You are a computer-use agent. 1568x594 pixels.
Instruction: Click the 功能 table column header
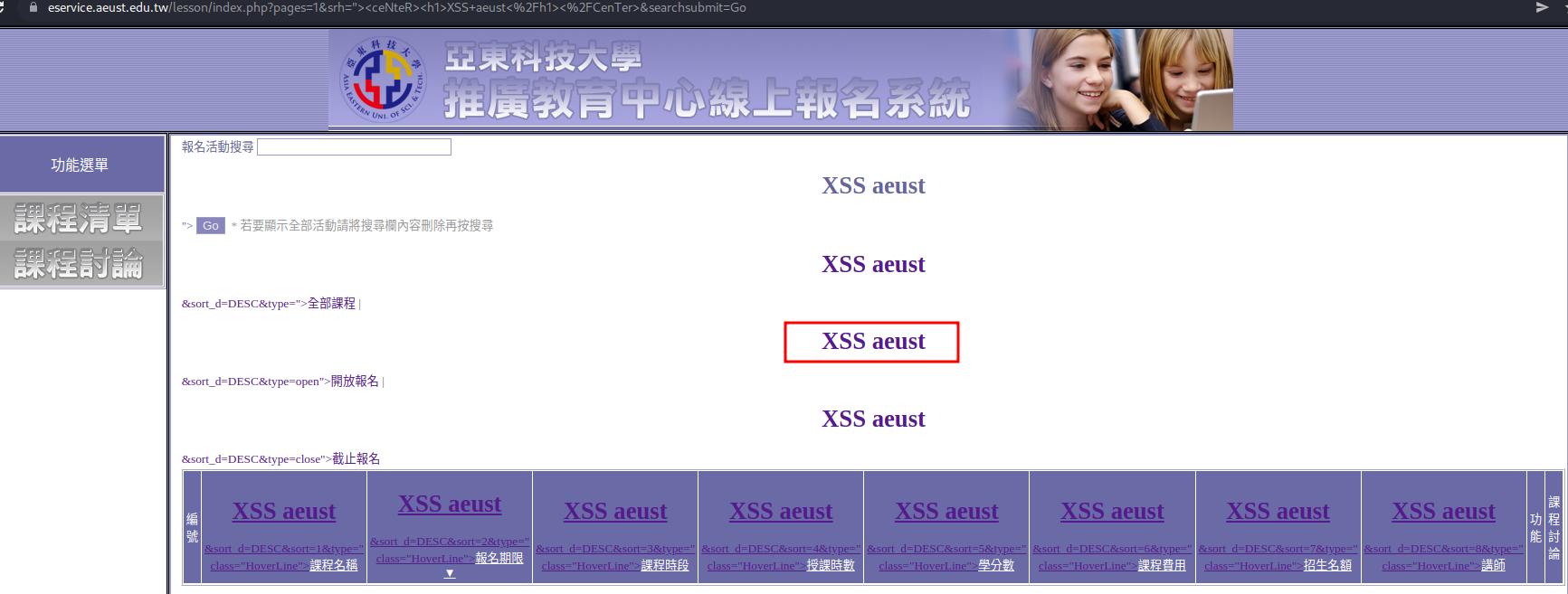(1535, 527)
